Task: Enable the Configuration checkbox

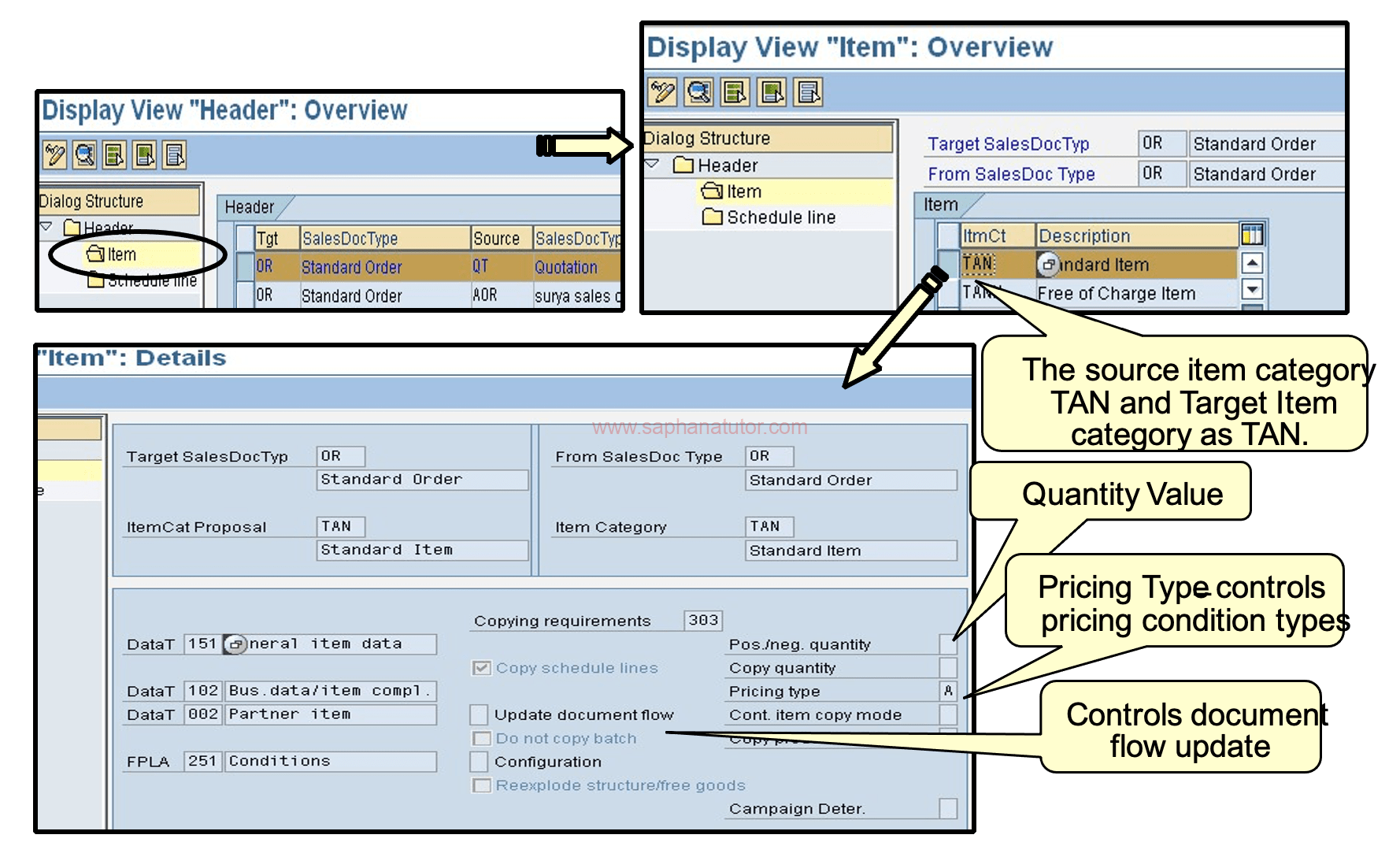Action: coord(480,762)
